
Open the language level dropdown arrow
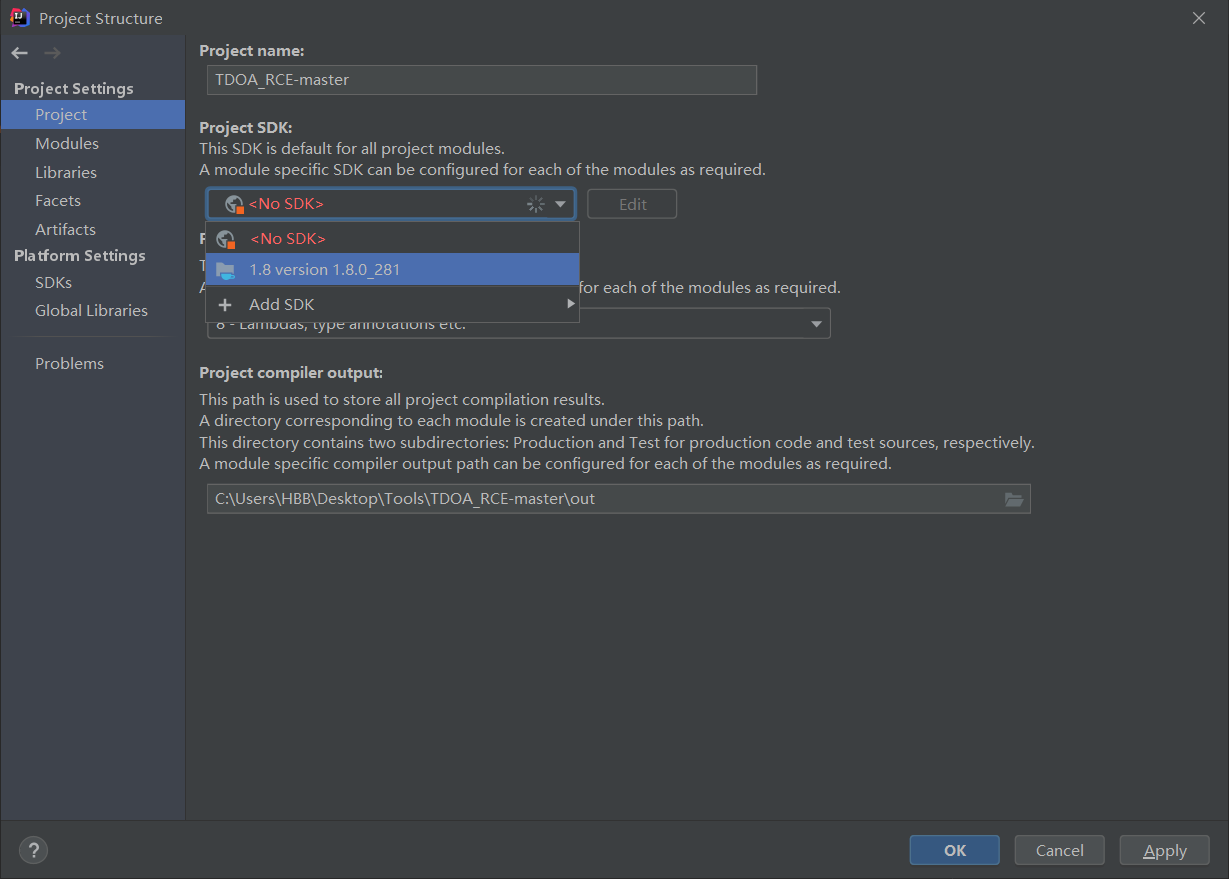(x=816, y=324)
